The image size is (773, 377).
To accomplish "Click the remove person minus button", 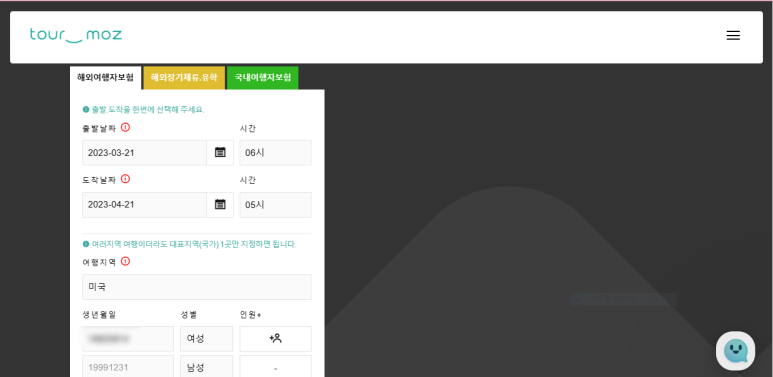I will point(276,366).
